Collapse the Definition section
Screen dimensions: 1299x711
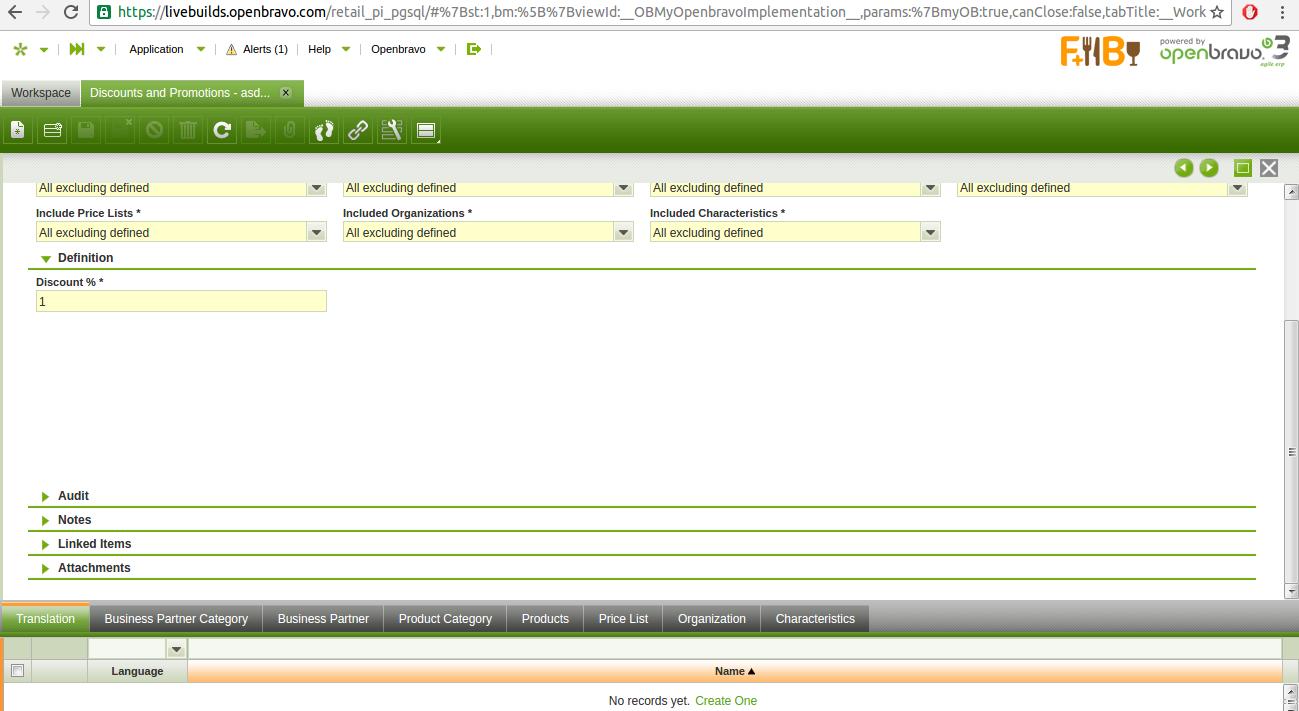click(x=85, y=258)
